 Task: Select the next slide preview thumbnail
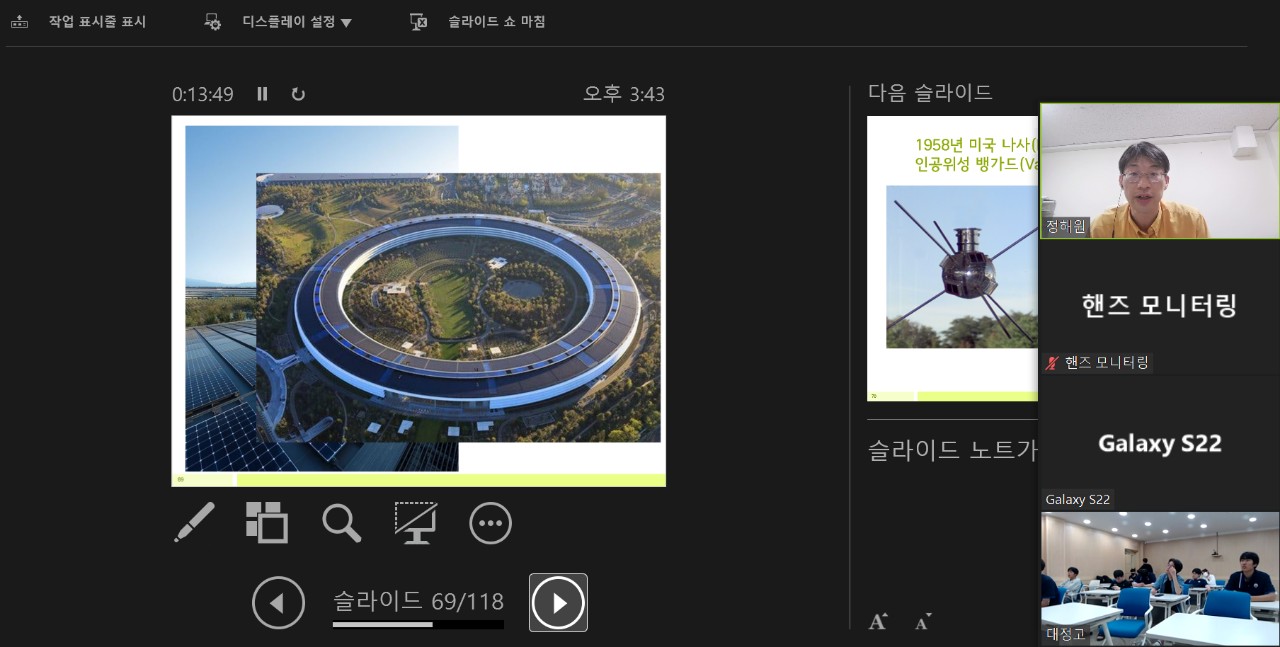coord(953,258)
